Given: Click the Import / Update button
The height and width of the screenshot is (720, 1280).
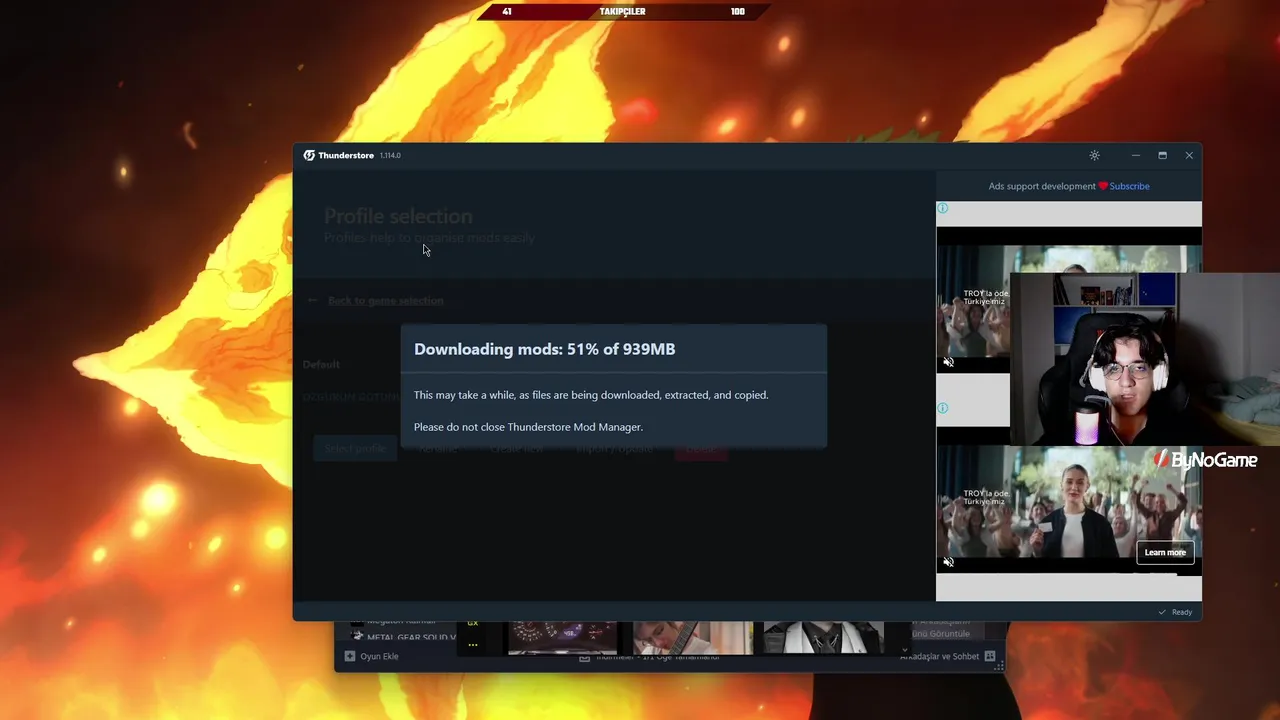Looking at the screenshot, I should tap(615, 449).
